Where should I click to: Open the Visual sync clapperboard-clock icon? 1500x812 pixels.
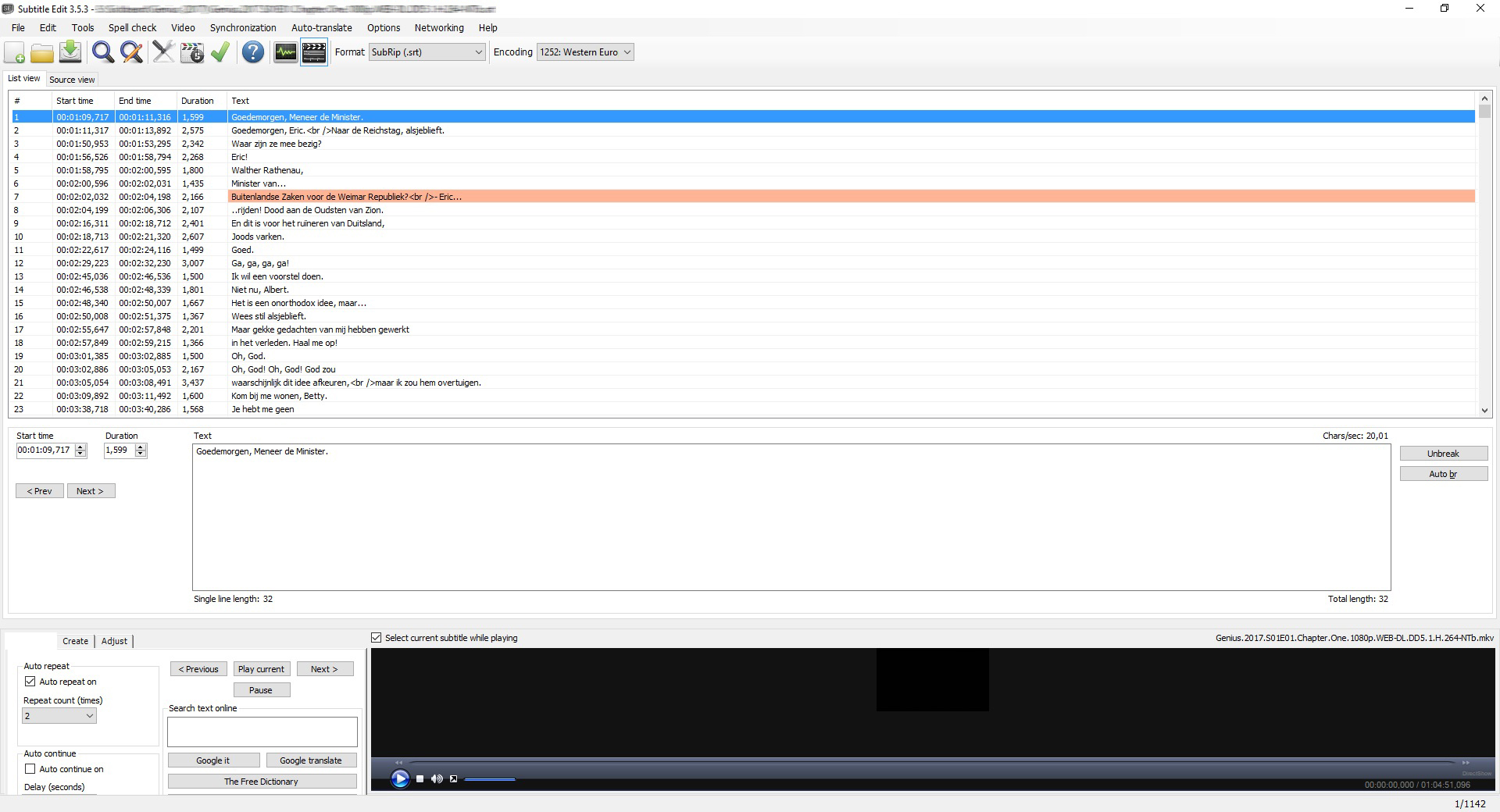click(191, 52)
